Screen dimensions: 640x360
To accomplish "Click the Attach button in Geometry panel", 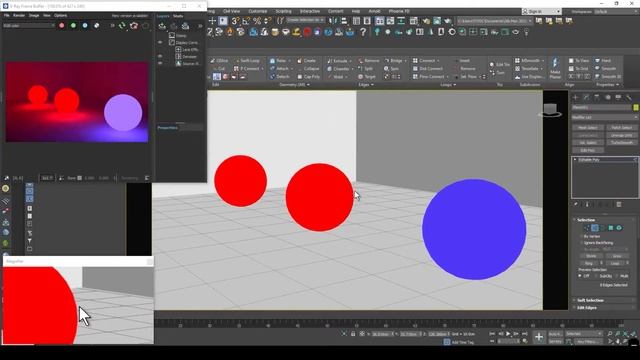I will pyautogui.click(x=280, y=69).
